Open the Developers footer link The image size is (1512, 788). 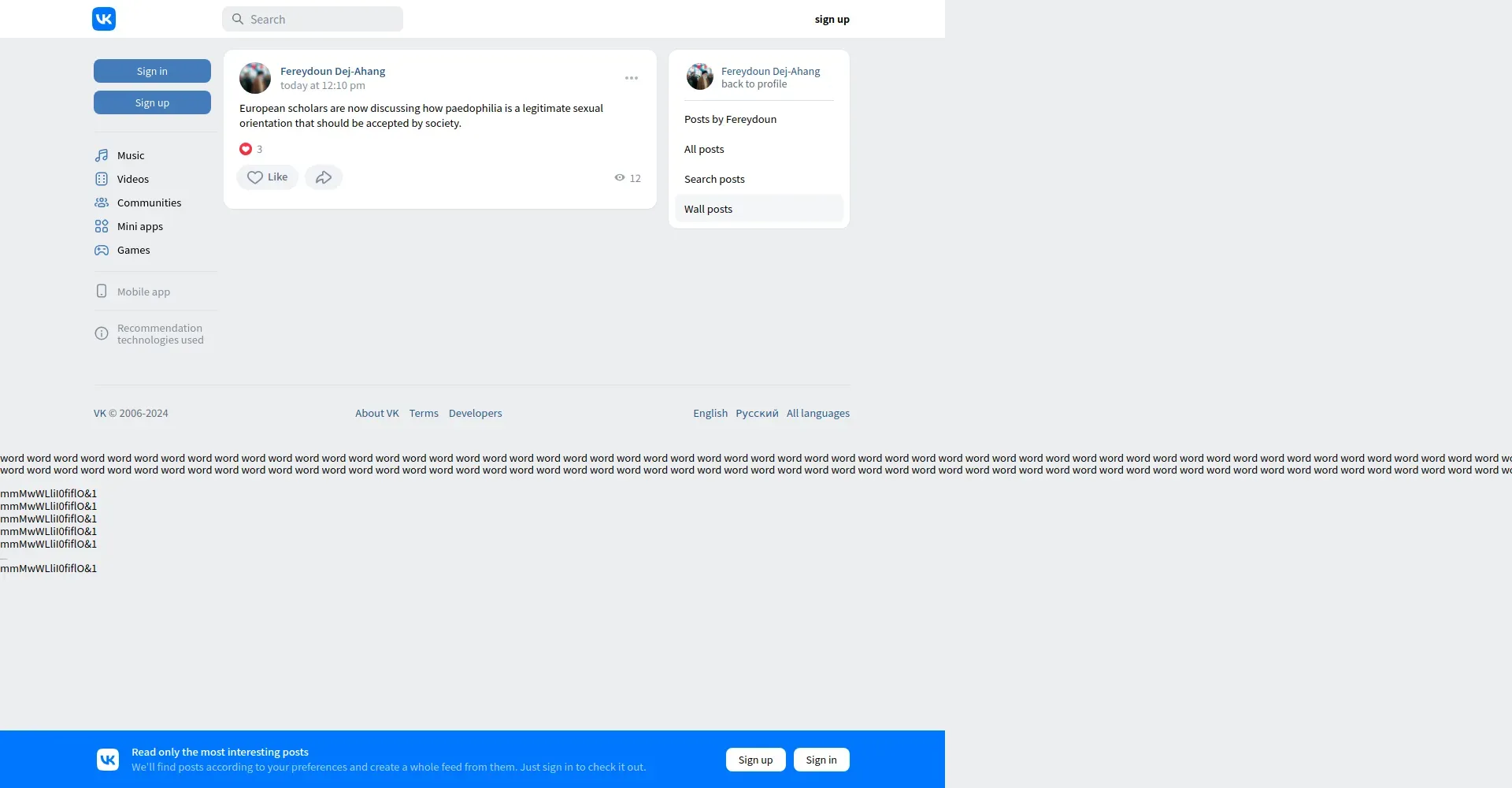tap(475, 413)
